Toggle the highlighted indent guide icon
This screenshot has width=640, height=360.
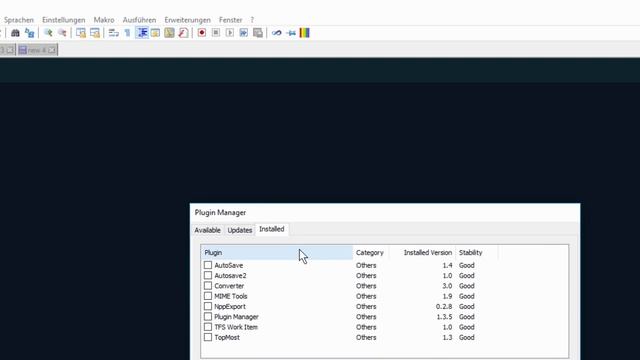point(142,33)
